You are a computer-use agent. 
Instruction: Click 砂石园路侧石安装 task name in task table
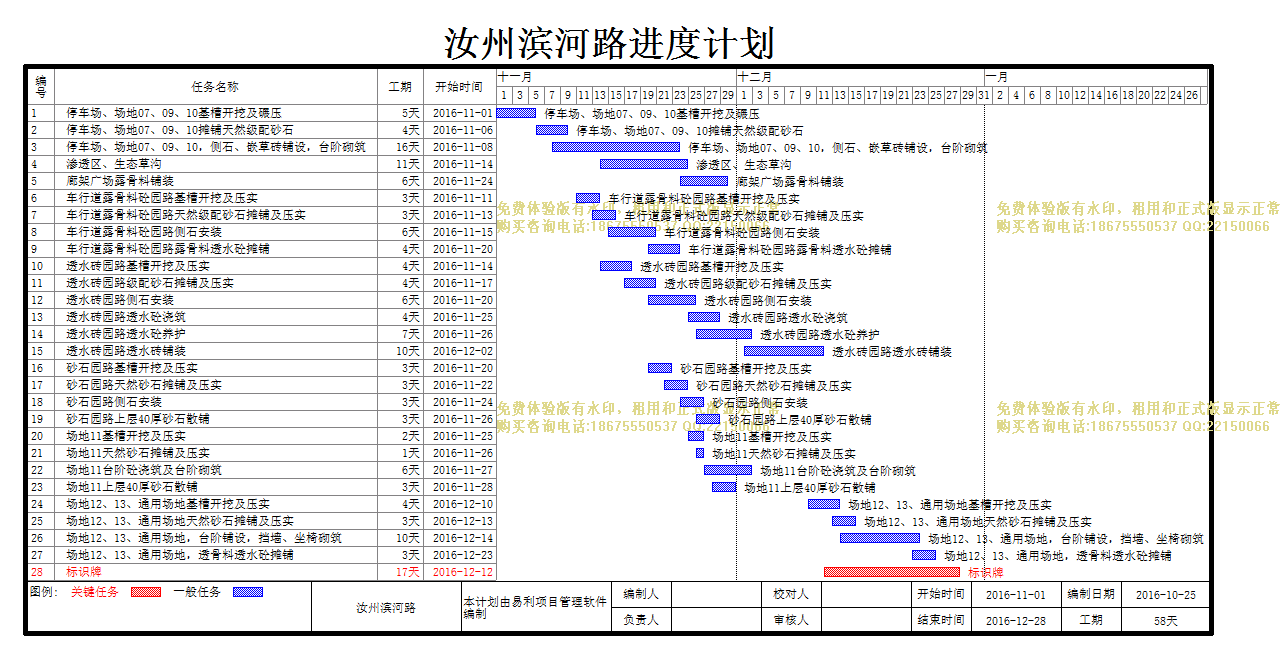114,402
